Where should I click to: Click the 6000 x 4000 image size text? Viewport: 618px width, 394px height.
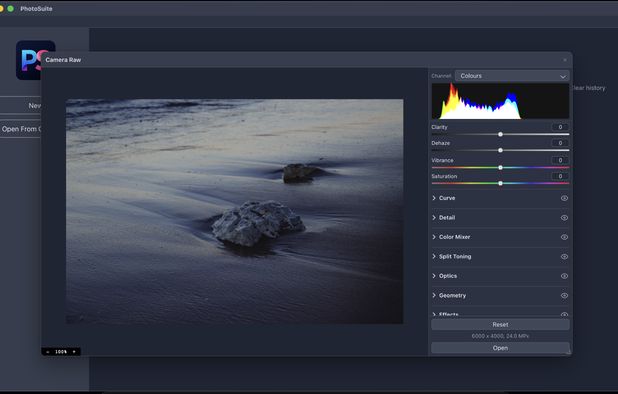pyautogui.click(x=500, y=336)
